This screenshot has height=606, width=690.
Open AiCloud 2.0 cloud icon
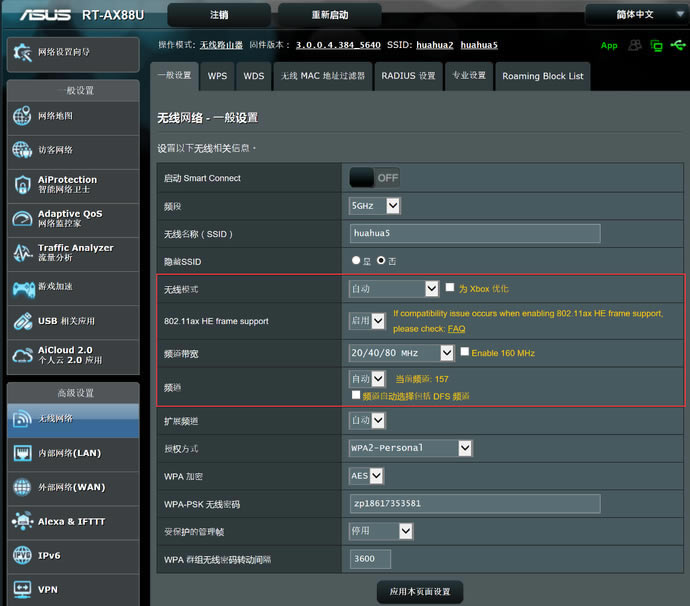click(22, 355)
